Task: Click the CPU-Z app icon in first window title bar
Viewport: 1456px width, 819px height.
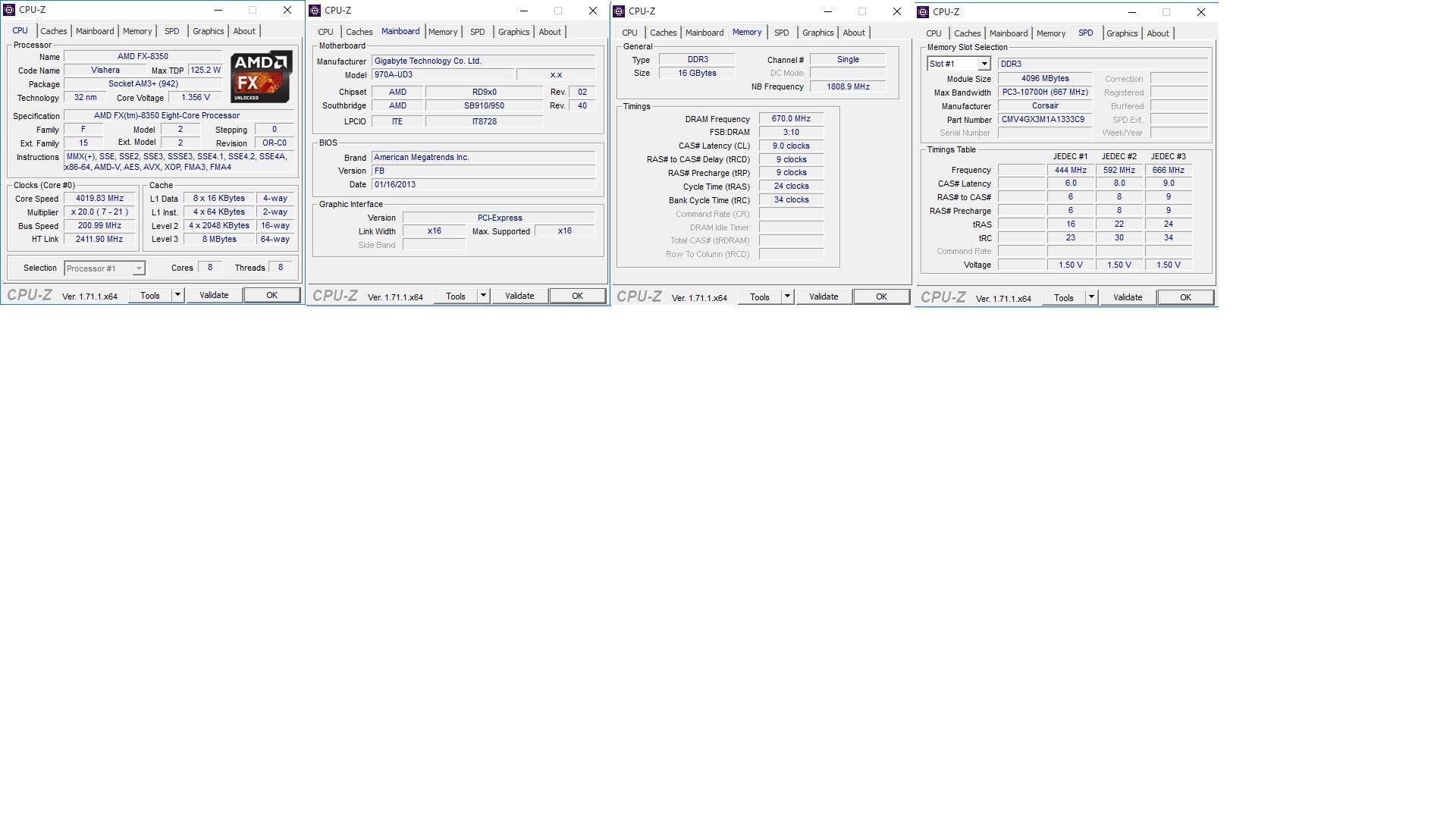Action: [9, 10]
